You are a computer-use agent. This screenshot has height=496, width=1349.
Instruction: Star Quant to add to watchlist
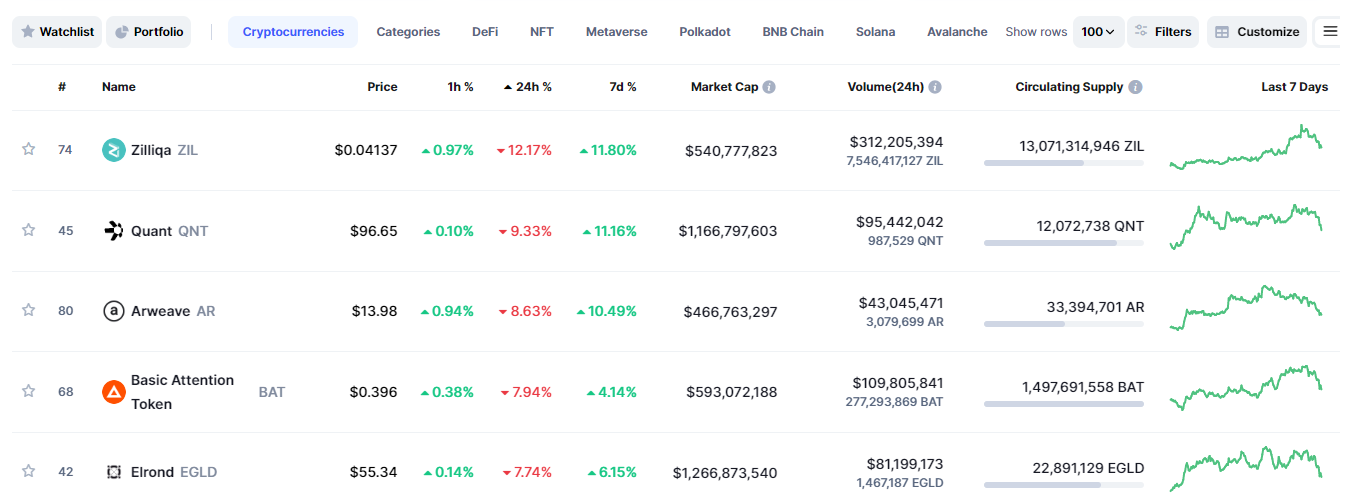click(x=29, y=230)
